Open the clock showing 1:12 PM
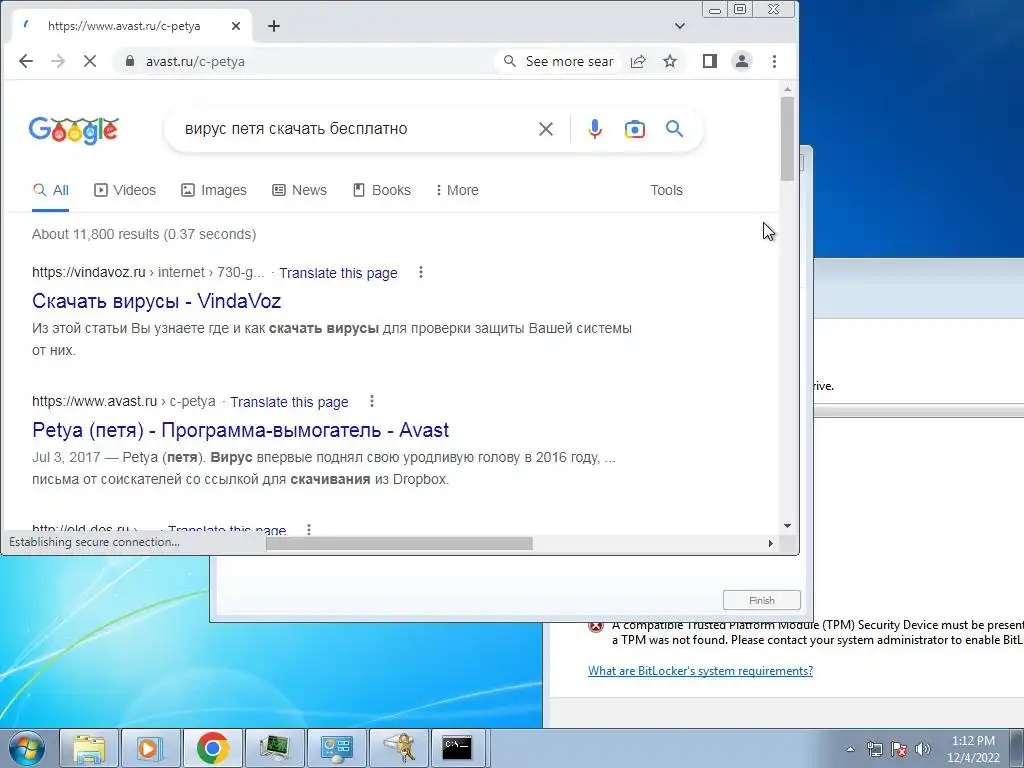 973,749
